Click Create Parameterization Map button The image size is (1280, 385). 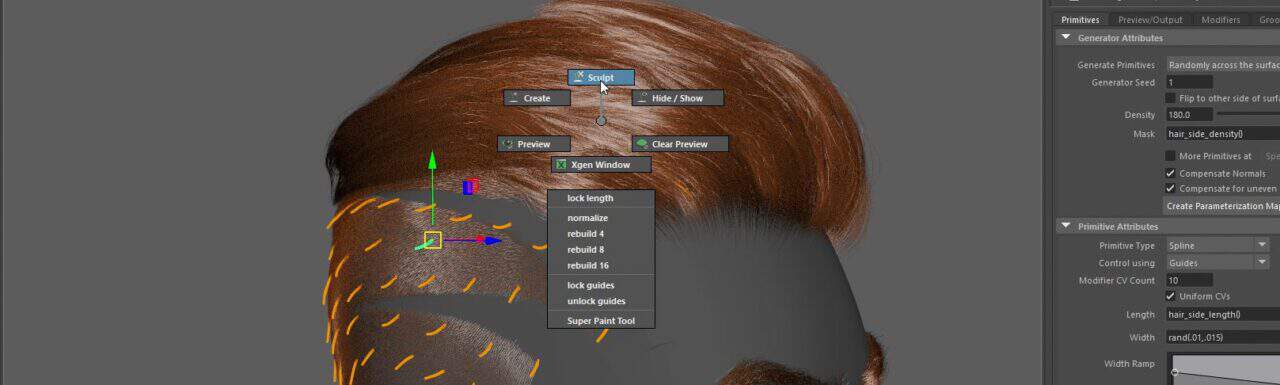pyautogui.click(x=1222, y=206)
